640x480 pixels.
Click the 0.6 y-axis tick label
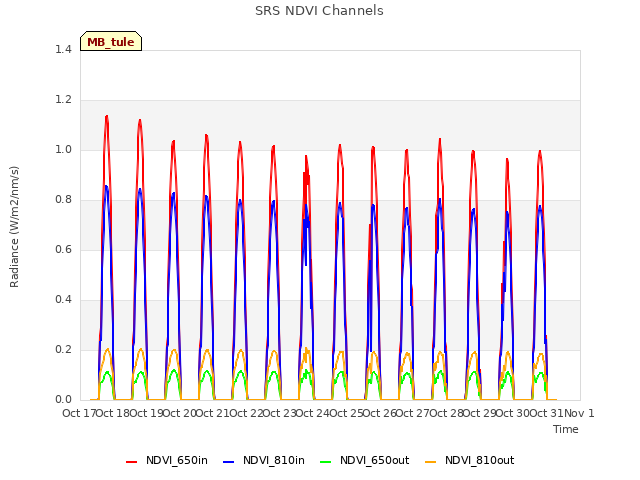pos(63,250)
